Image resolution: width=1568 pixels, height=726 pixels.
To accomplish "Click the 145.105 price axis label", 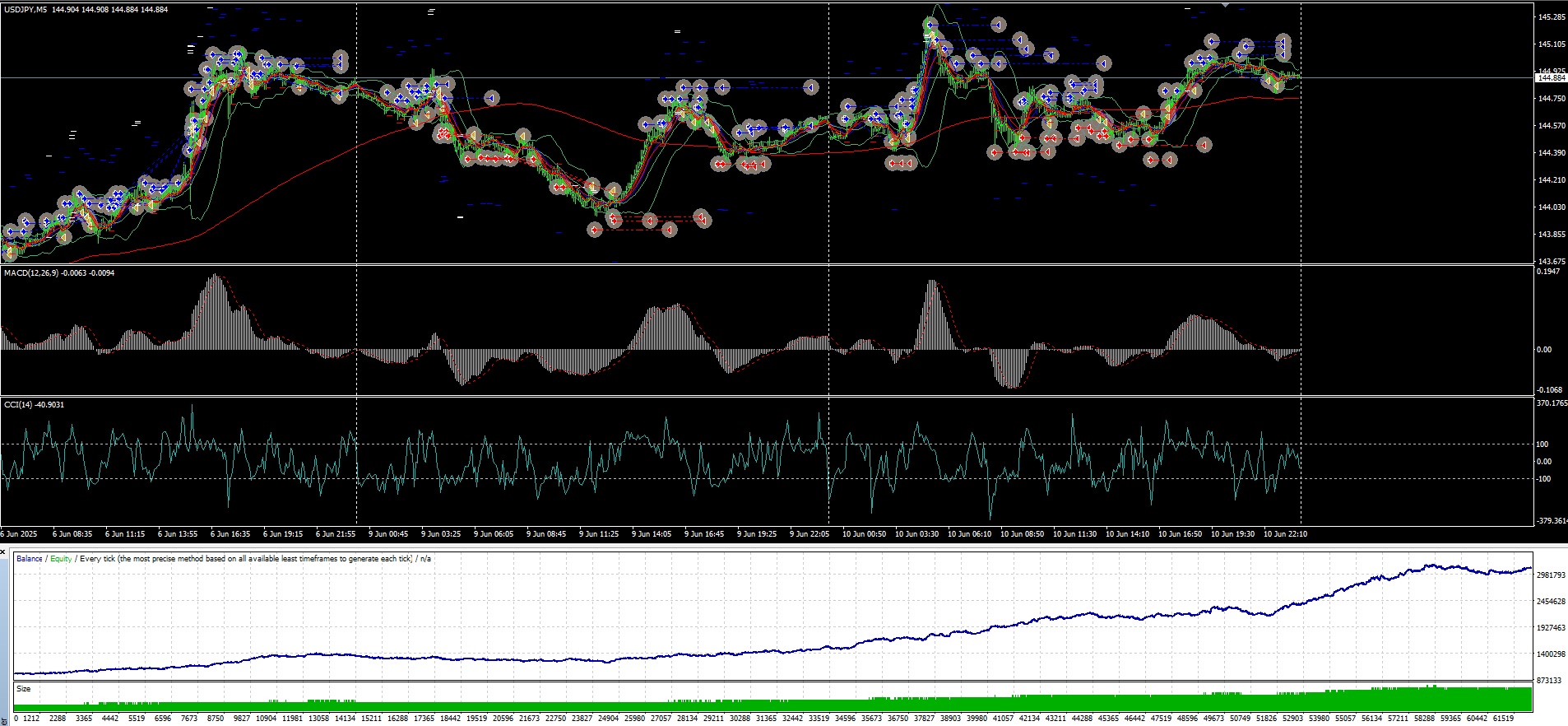I will pos(1551,44).
